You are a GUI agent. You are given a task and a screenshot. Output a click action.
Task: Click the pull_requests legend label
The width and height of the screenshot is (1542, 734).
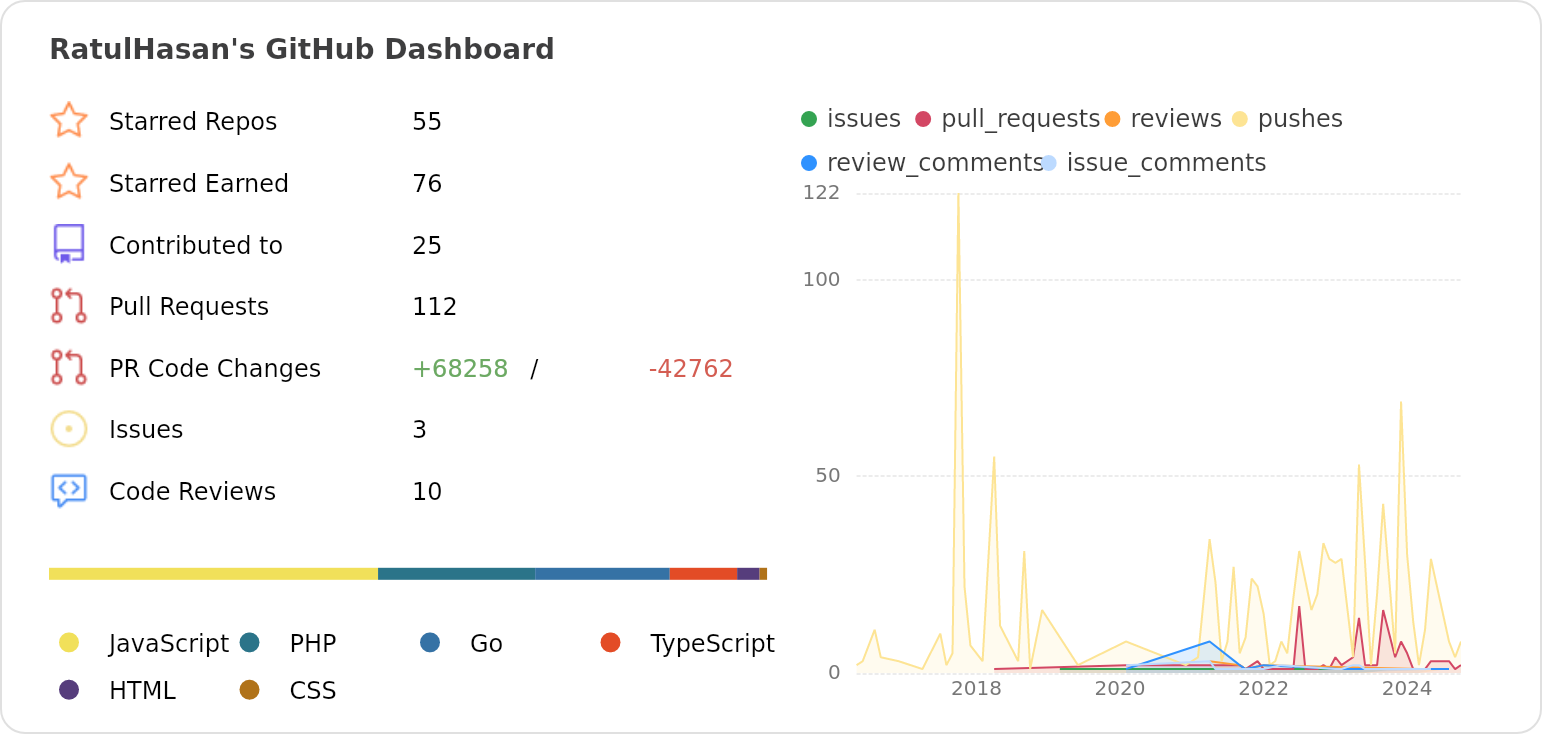coord(1021,119)
